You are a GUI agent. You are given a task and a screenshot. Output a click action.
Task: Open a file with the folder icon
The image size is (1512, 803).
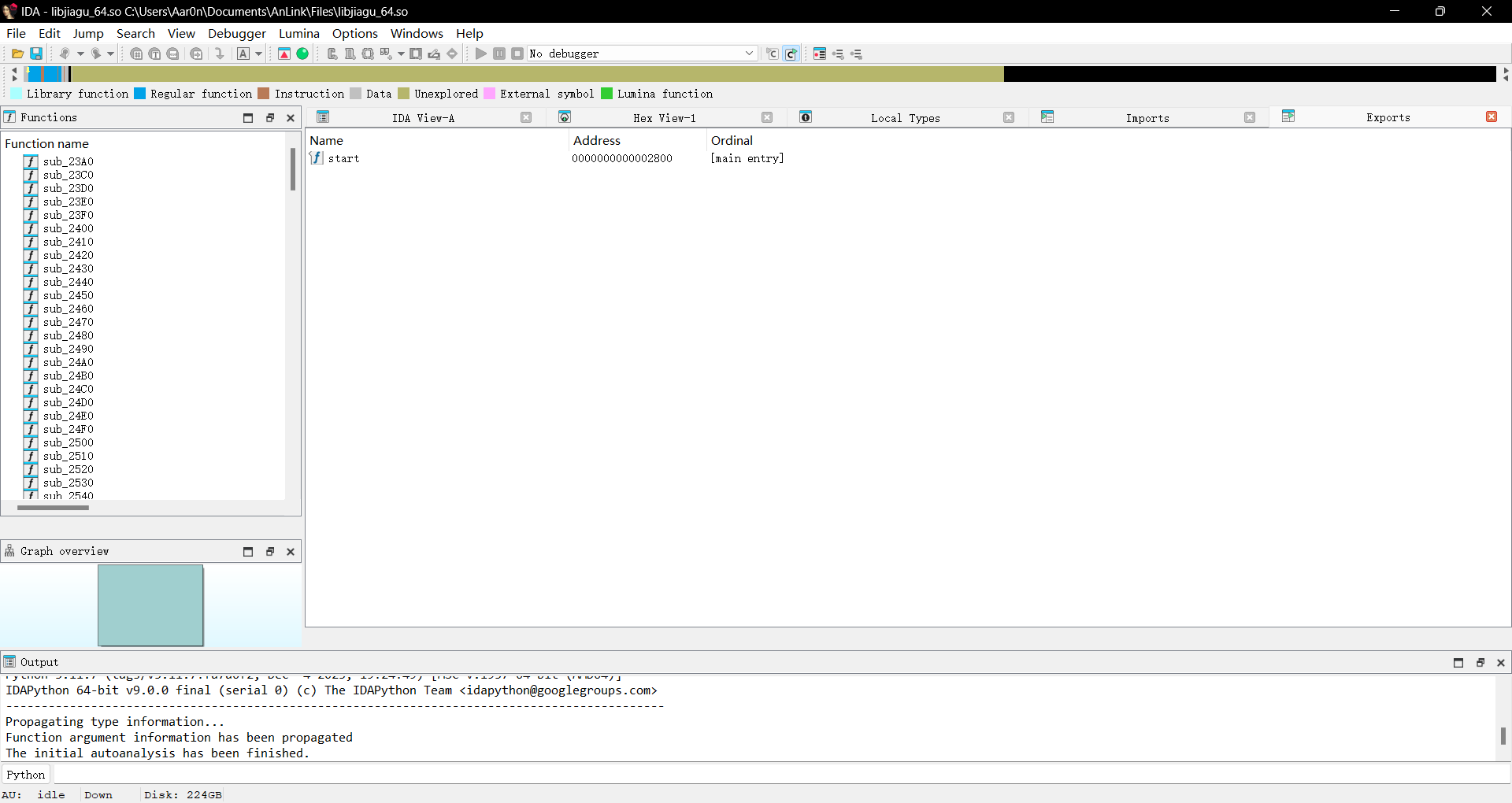[17, 54]
